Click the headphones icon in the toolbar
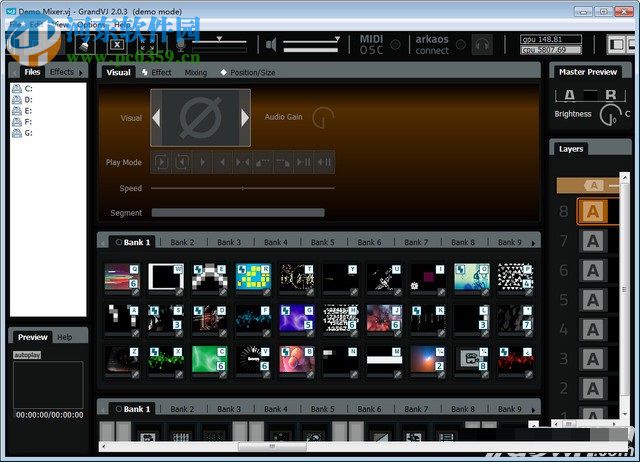This screenshot has height=462, width=640. 482,44
